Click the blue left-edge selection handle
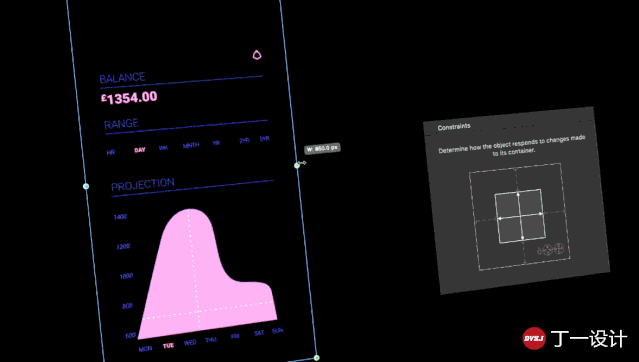639x362 pixels. click(86, 186)
